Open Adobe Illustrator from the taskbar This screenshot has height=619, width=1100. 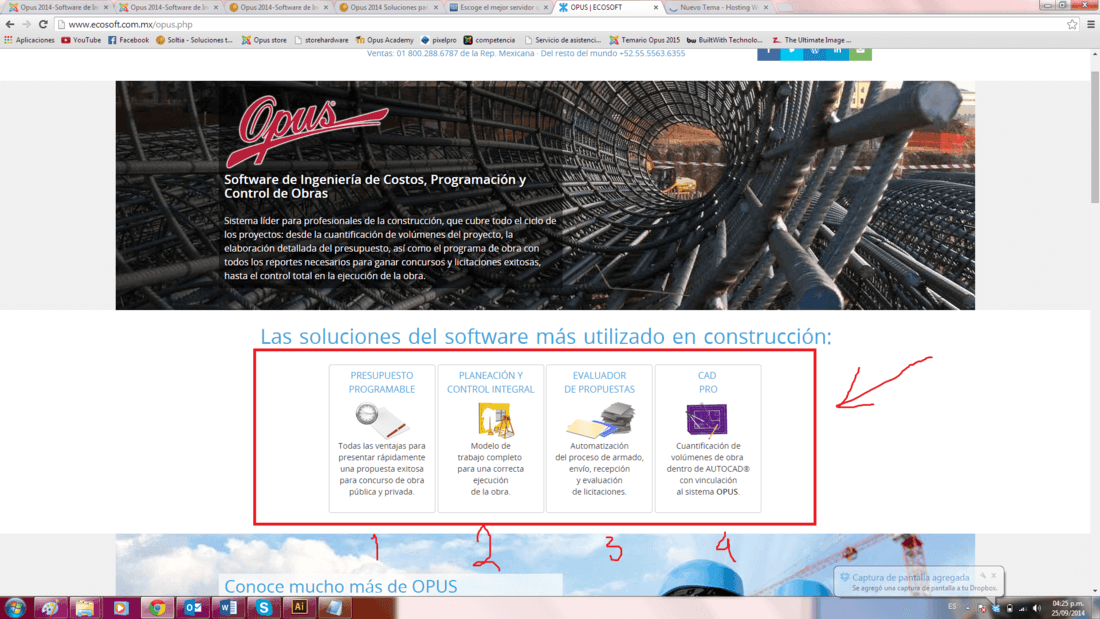click(x=300, y=608)
